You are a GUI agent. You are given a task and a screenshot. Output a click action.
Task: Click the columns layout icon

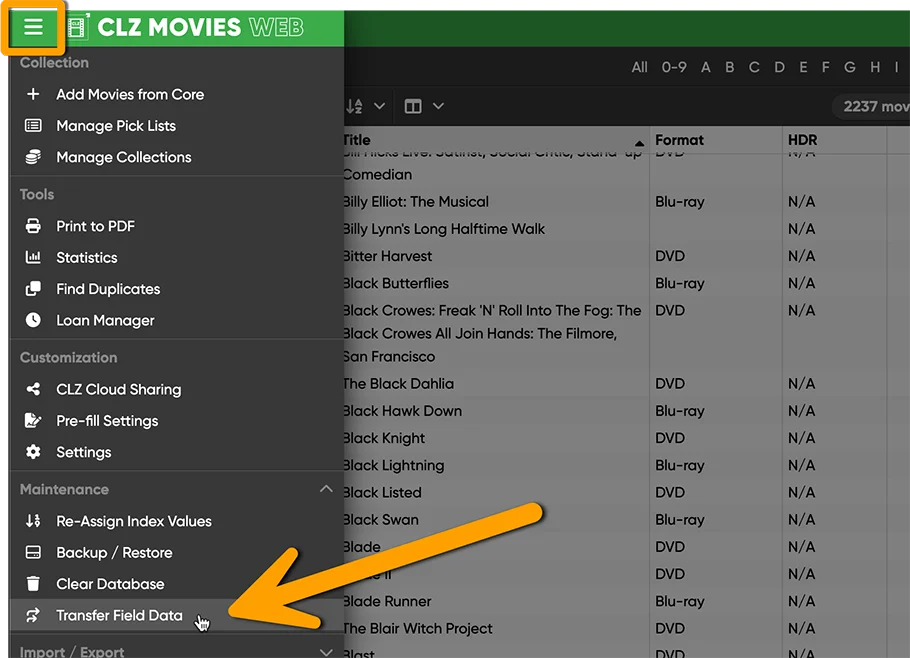click(x=413, y=106)
